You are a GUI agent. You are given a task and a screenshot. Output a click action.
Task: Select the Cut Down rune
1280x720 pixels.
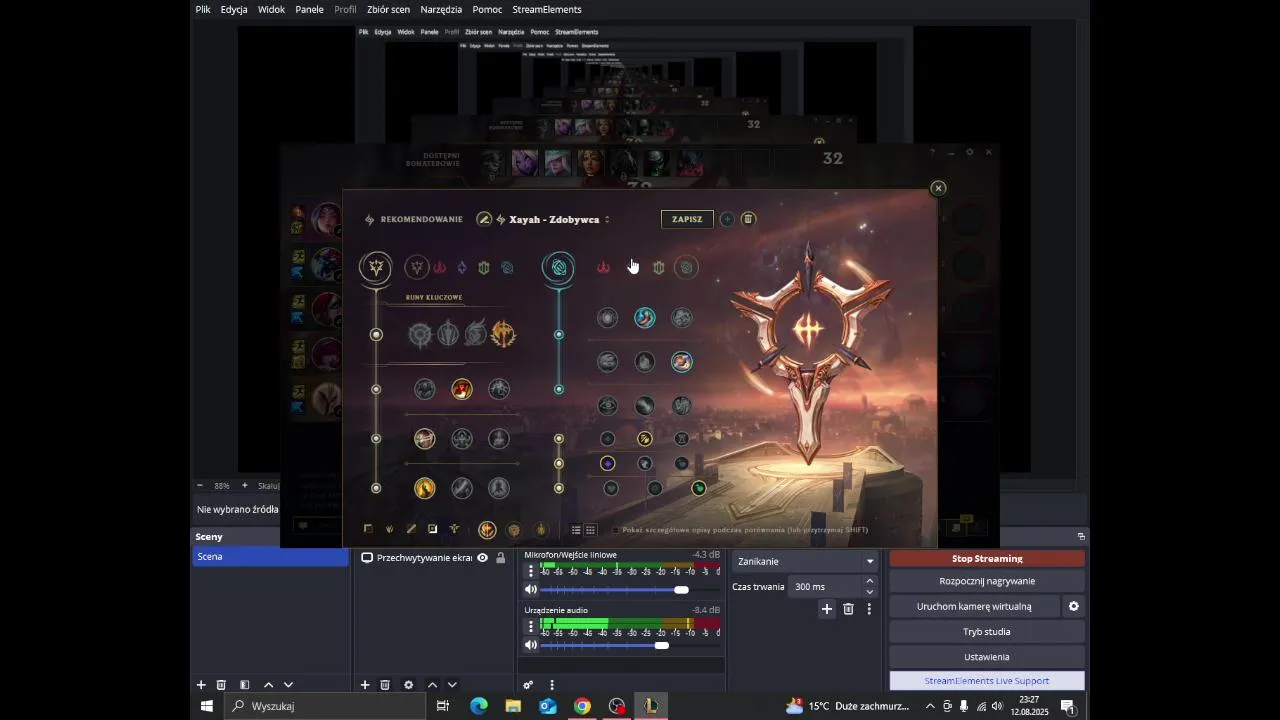click(461, 488)
